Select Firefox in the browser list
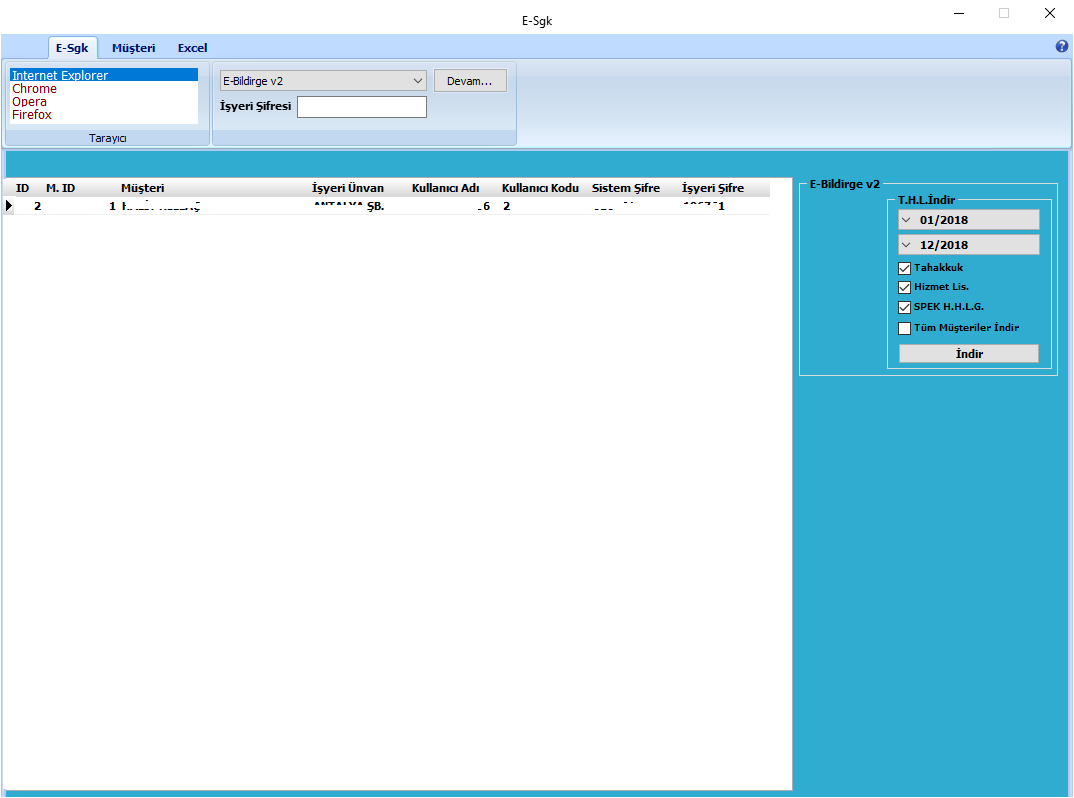This screenshot has width=1074, height=798. (x=32, y=115)
